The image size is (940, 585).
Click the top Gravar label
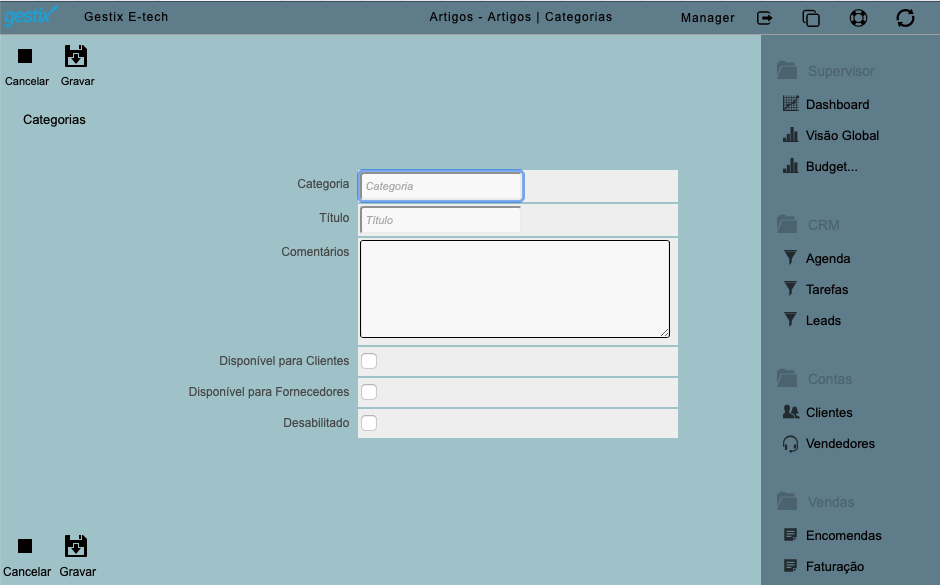pos(77,81)
